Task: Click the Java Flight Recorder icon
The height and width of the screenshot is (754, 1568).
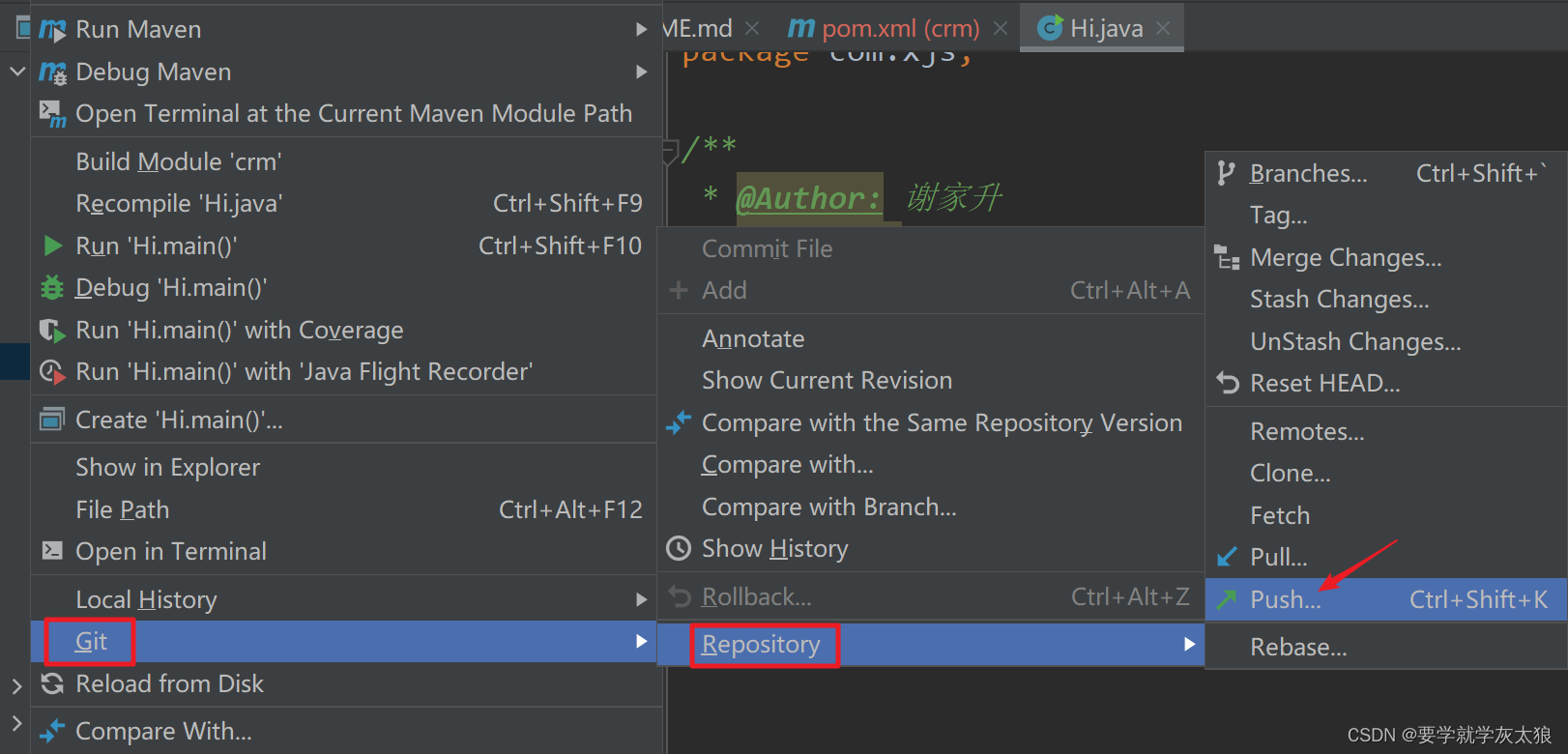Action: [x=52, y=372]
